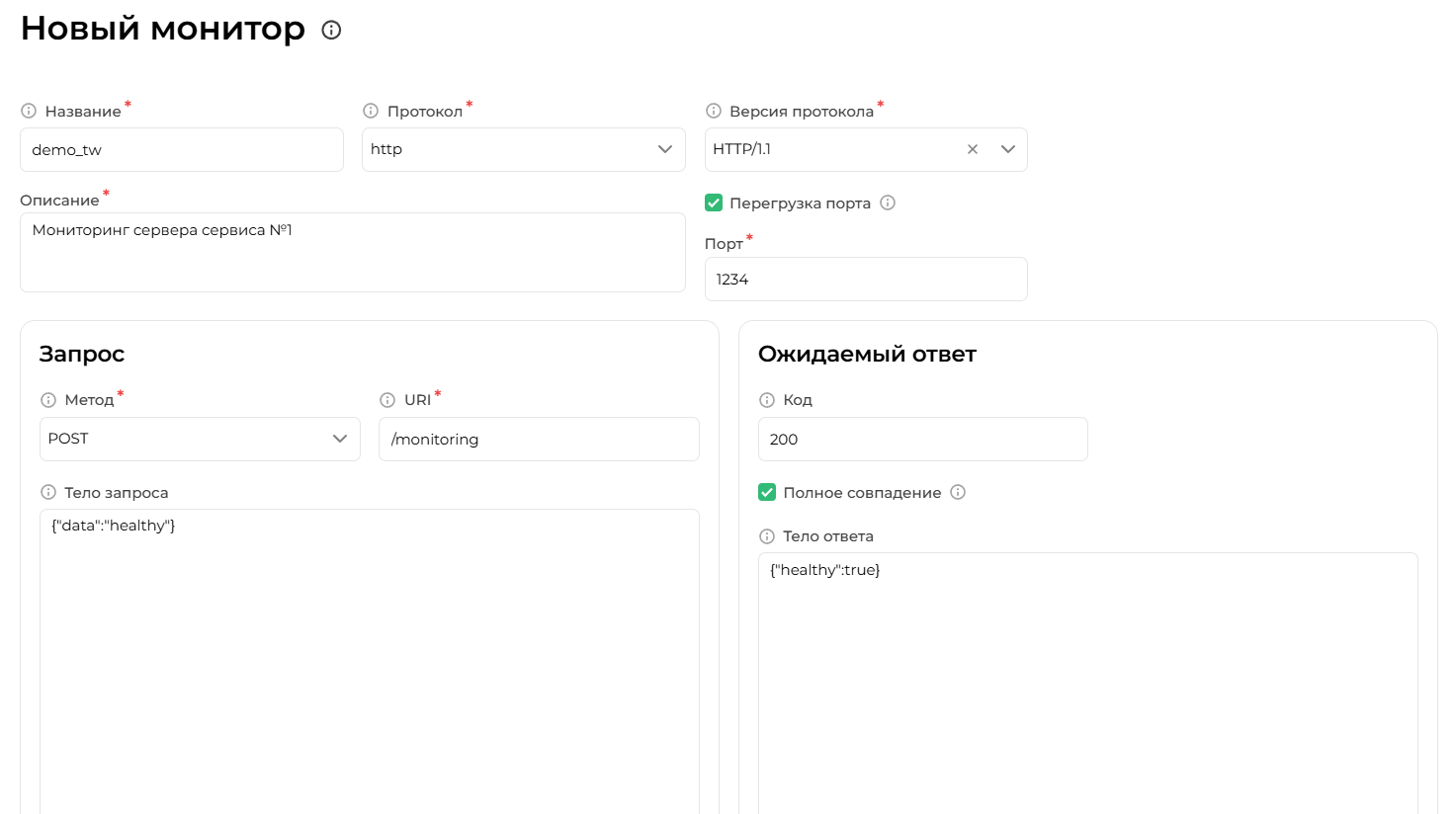Click info icon beside Метод label

48,400
